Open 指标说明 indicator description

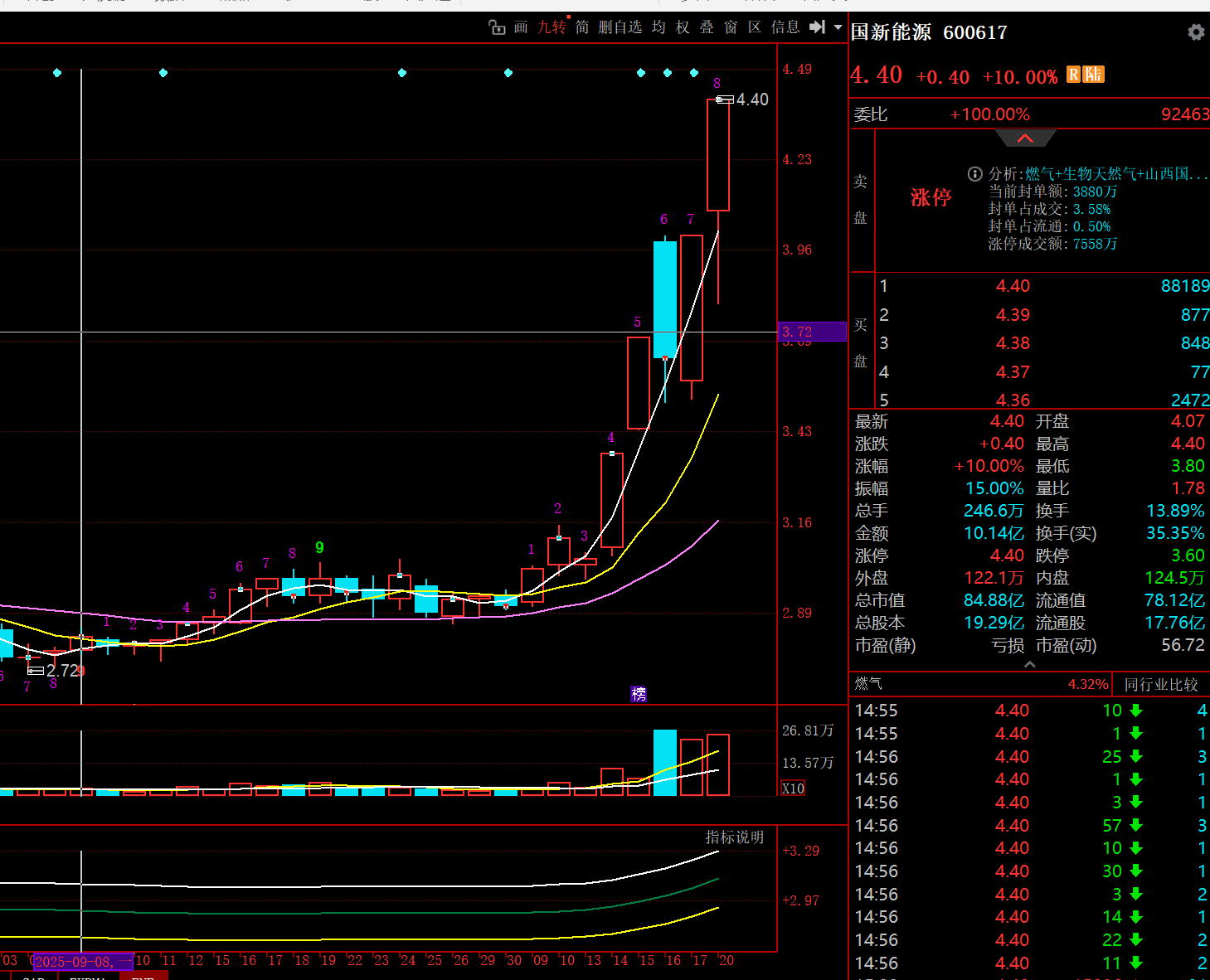735,837
